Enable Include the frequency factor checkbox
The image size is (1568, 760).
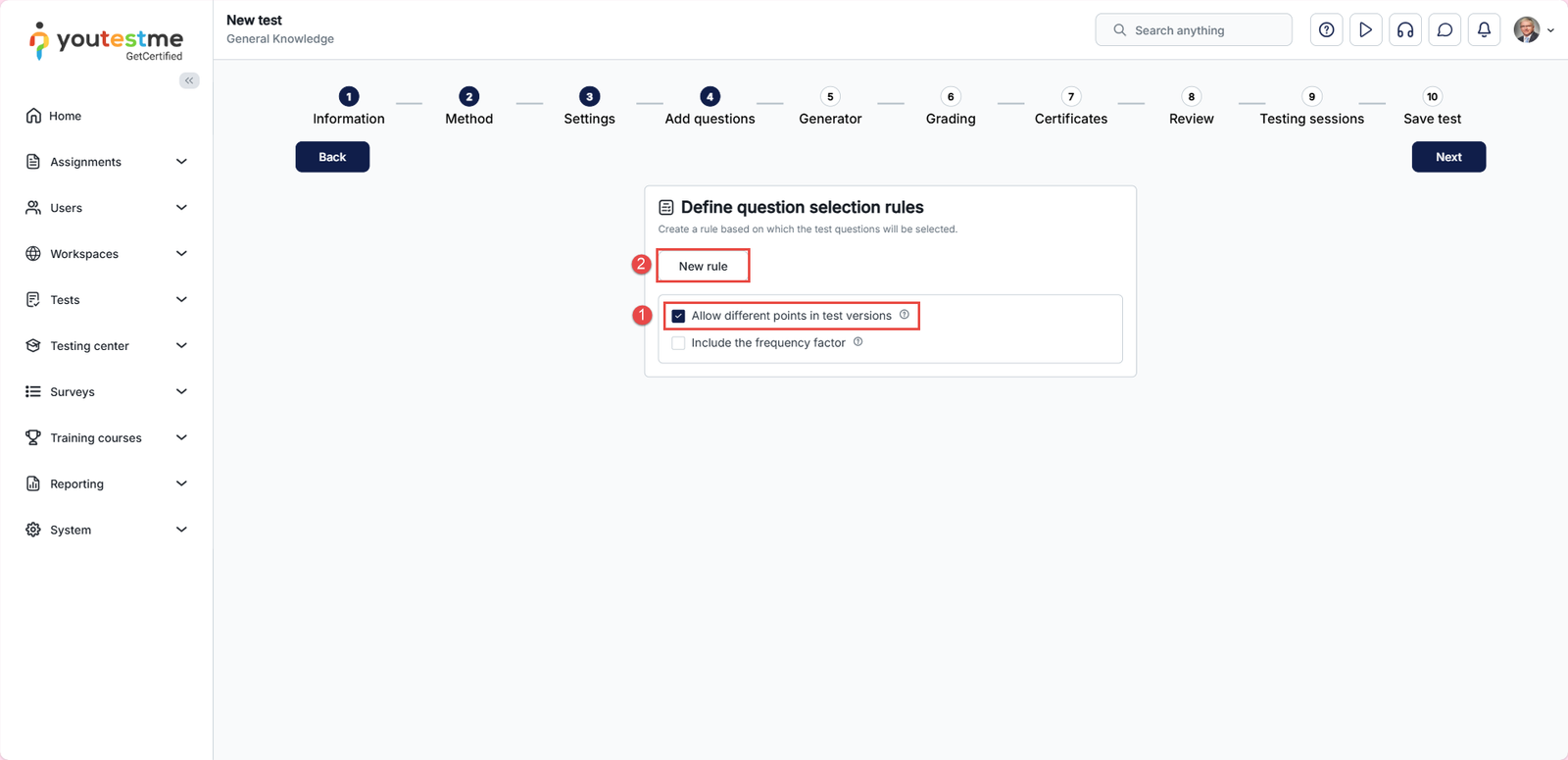pos(678,343)
